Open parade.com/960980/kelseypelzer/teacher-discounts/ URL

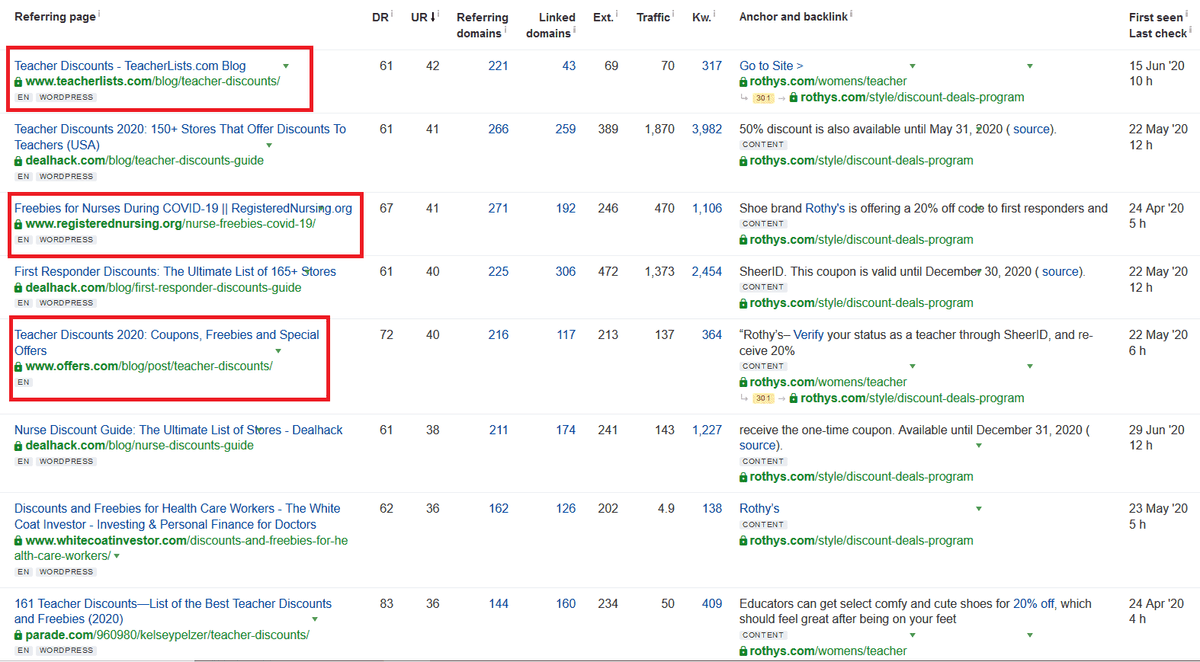click(167, 635)
